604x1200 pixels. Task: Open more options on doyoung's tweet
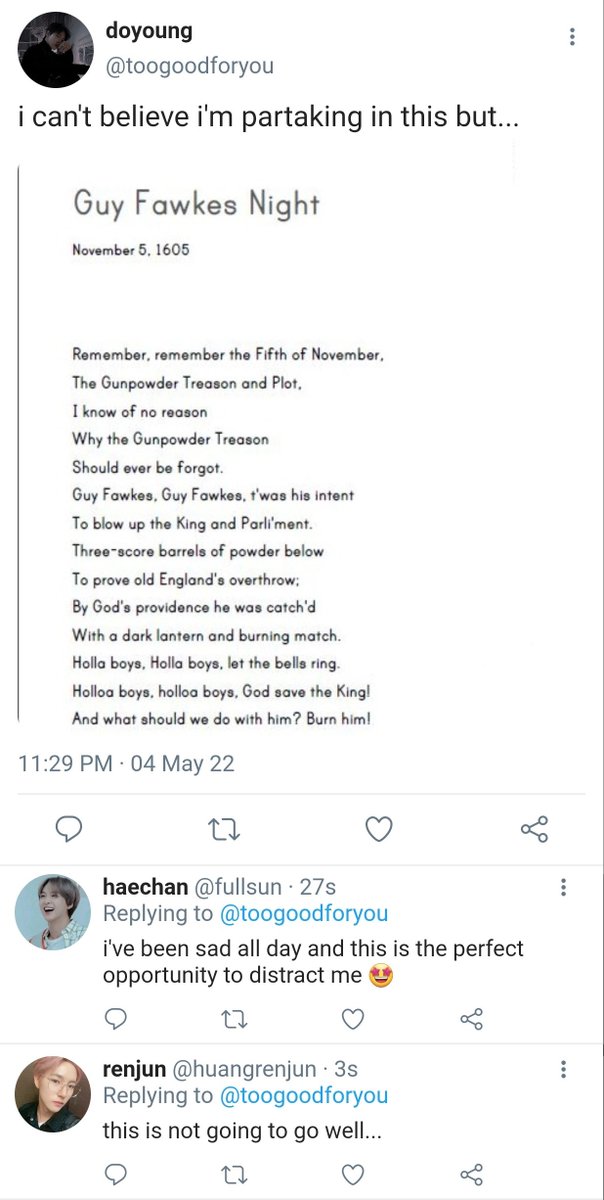click(x=572, y=37)
